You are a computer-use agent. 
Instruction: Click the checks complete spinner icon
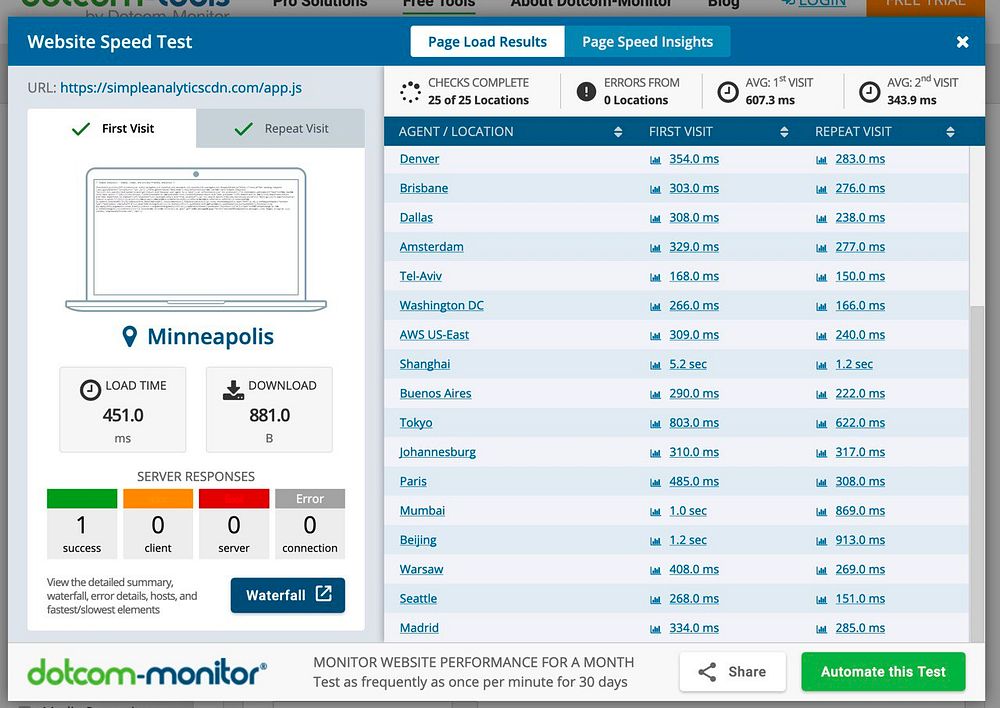pyautogui.click(x=410, y=92)
